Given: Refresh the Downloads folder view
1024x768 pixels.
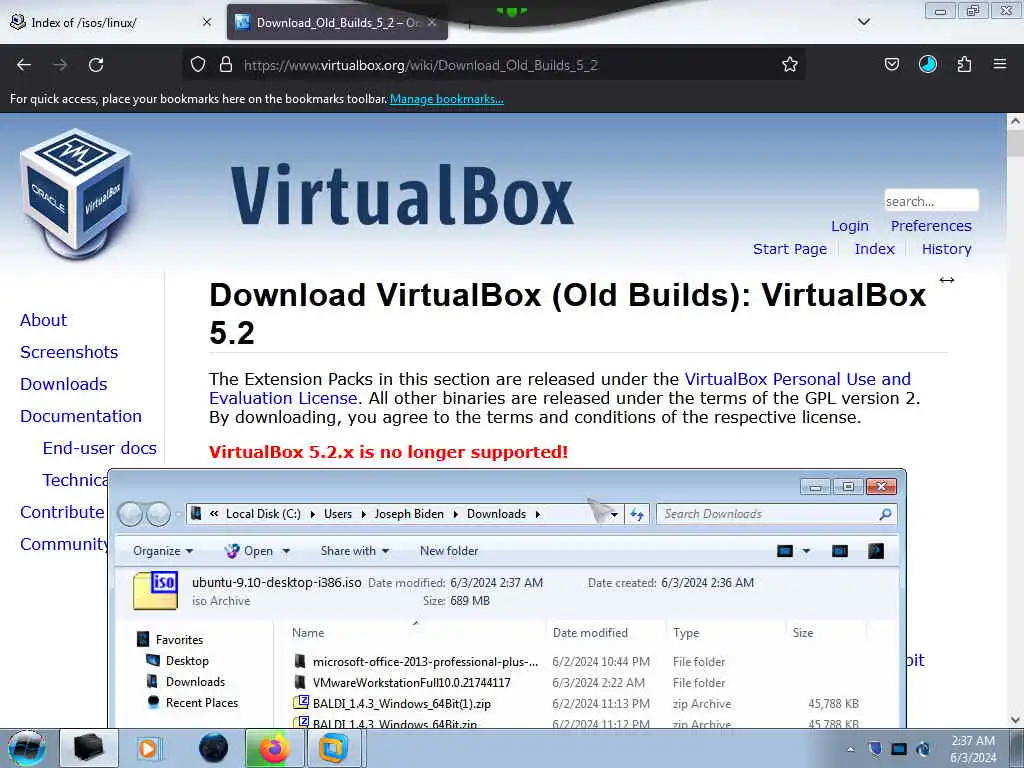Looking at the screenshot, I should [637, 515].
